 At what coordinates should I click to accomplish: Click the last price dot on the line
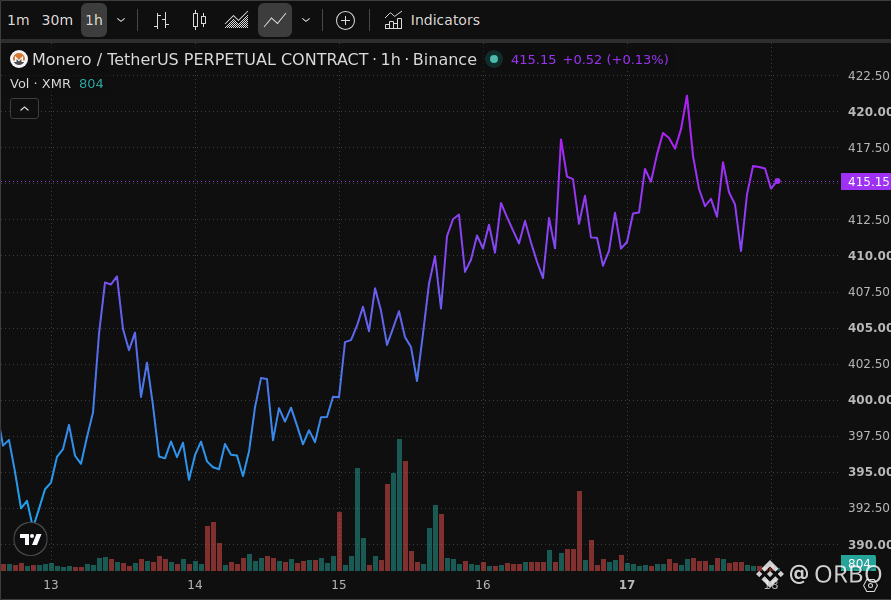pyautogui.click(x=777, y=181)
